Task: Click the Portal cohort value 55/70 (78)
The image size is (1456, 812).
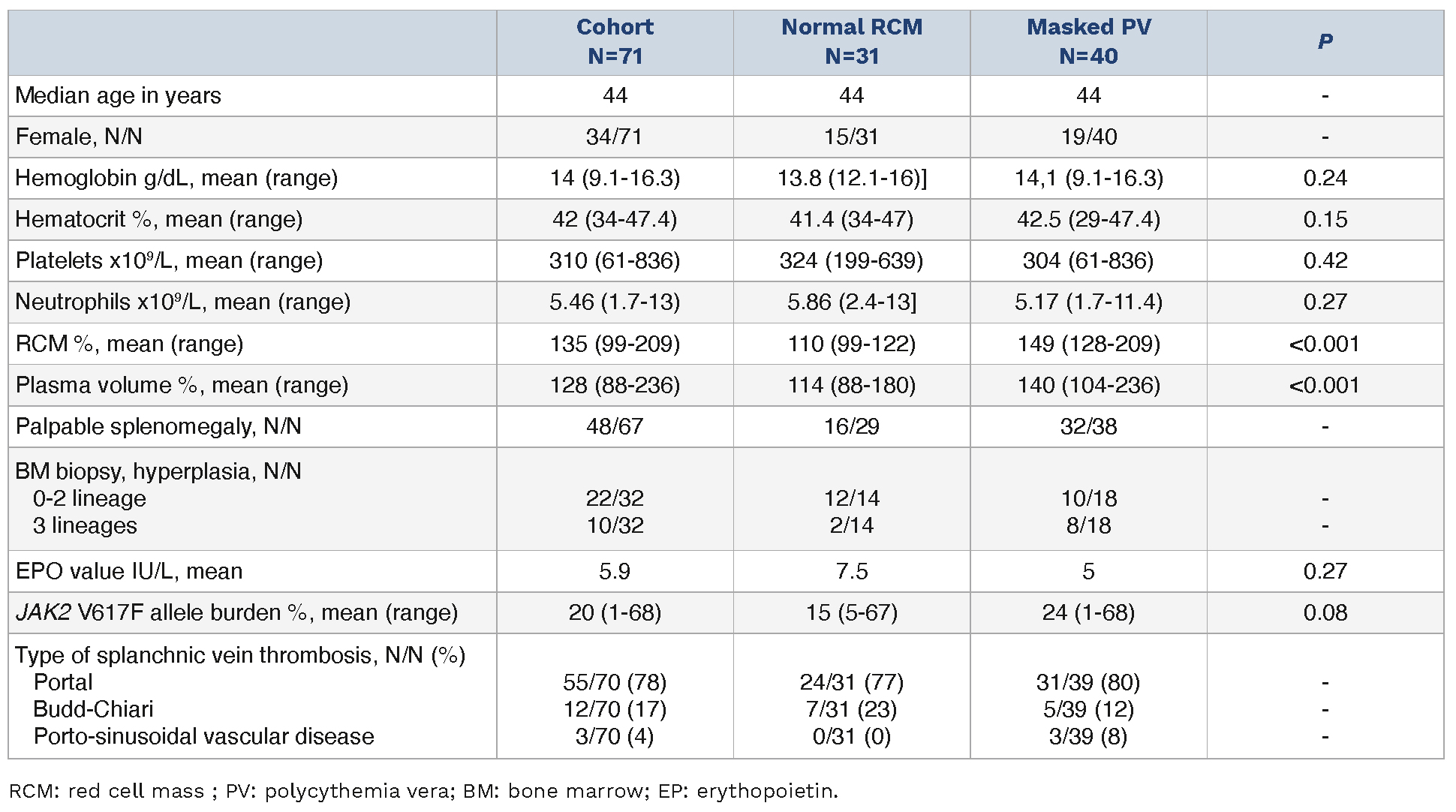Action: click(x=615, y=682)
